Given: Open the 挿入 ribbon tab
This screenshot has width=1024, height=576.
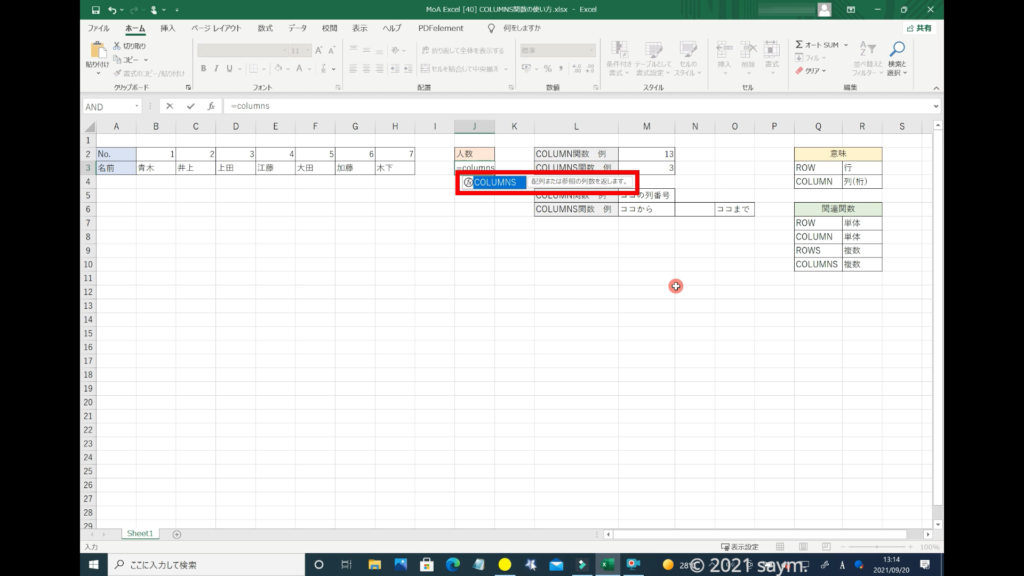Looking at the screenshot, I should (x=168, y=28).
